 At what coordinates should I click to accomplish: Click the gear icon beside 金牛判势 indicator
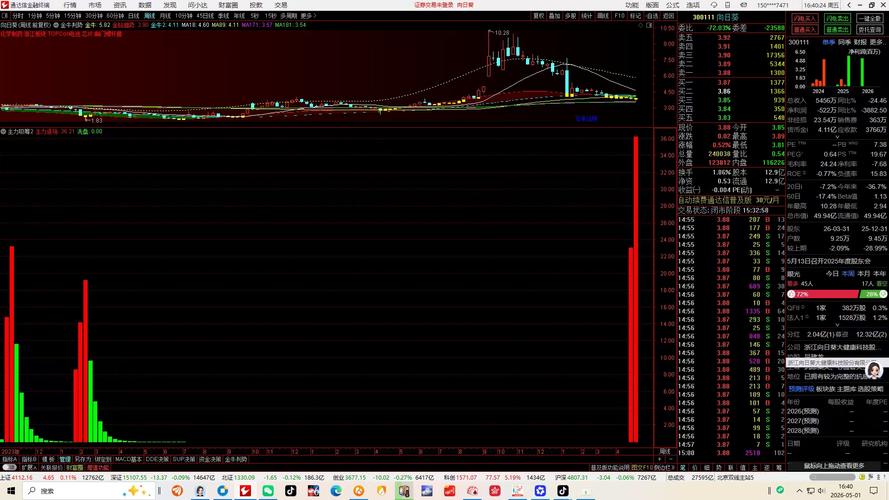(56, 25)
